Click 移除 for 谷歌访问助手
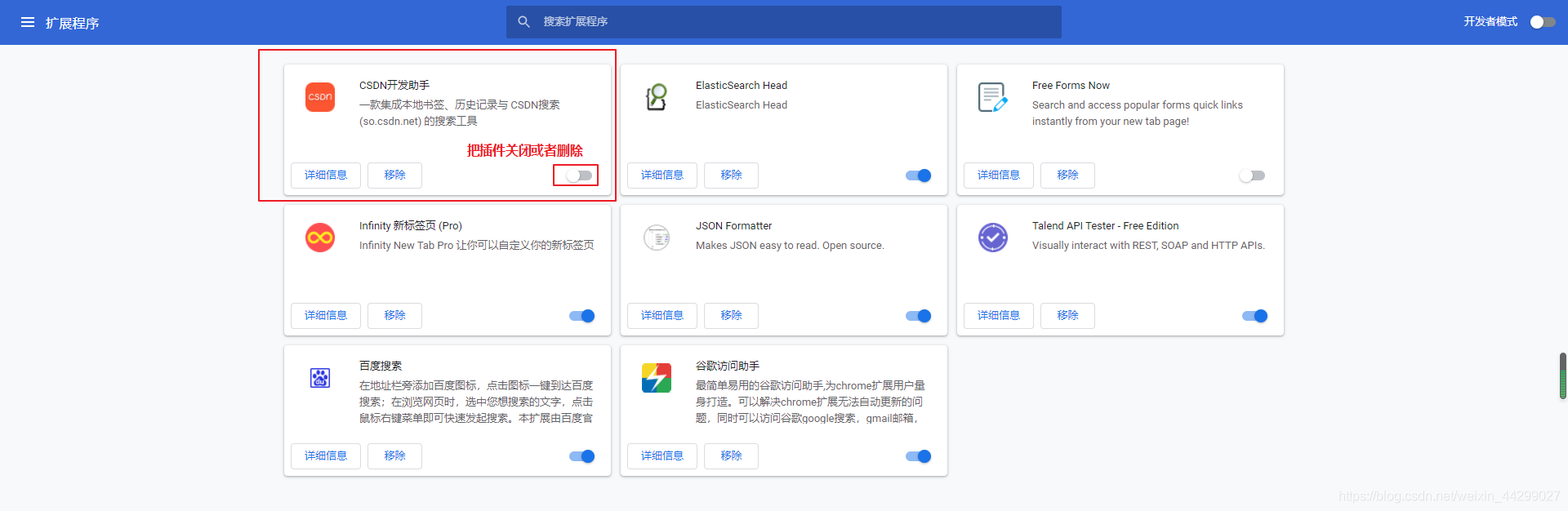The height and width of the screenshot is (511, 1568). pyautogui.click(x=731, y=456)
